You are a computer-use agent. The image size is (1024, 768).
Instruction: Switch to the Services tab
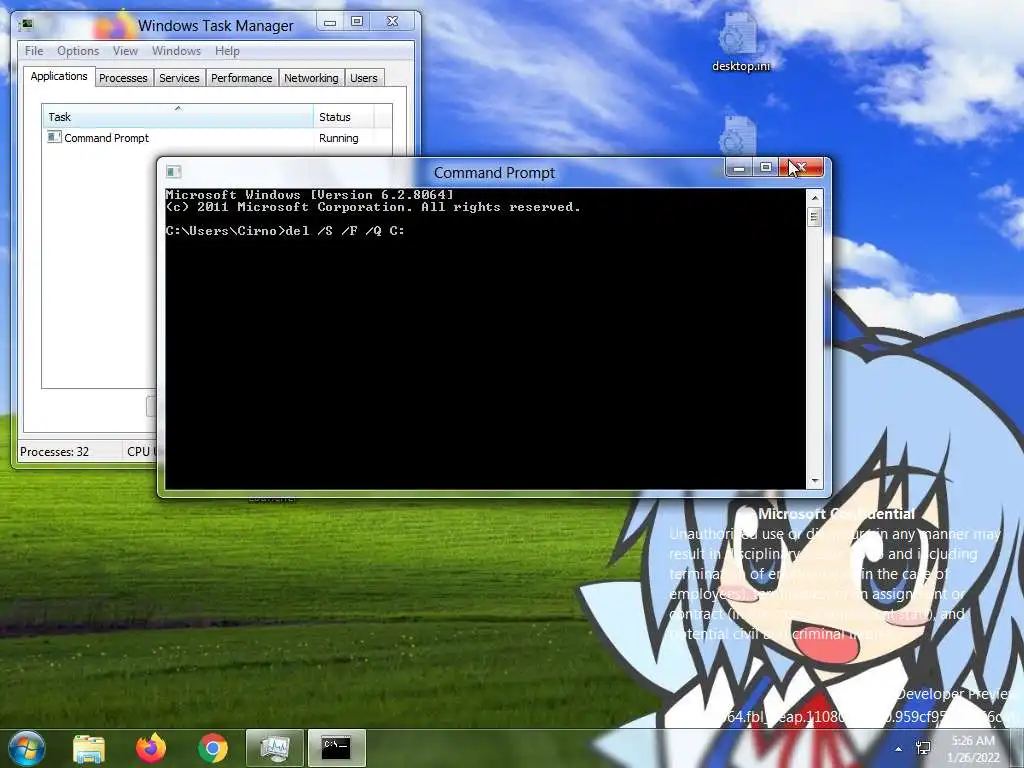point(179,78)
